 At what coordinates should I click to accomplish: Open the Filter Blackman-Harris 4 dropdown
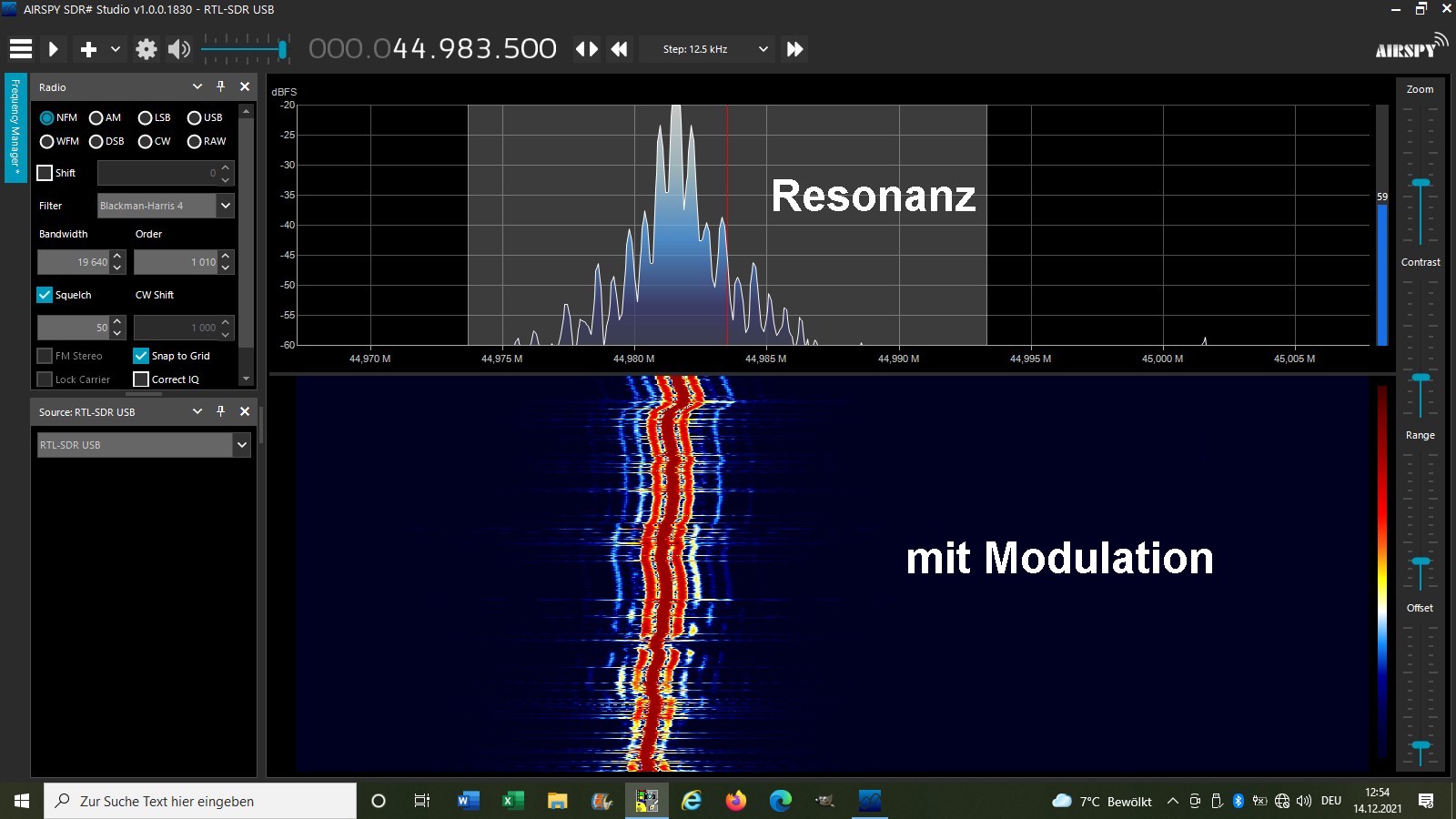click(x=166, y=206)
